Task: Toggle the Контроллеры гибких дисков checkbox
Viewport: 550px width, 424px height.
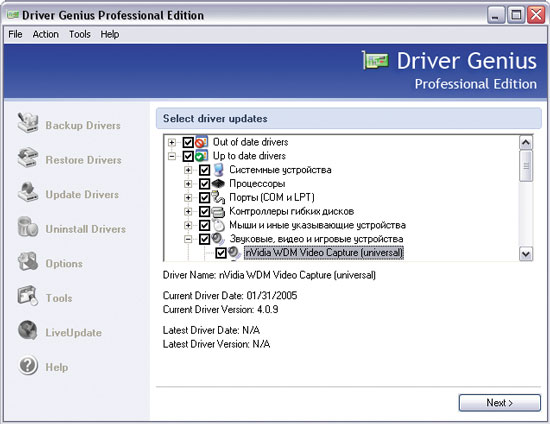Action: pyautogui.click(x=204, y=211)
